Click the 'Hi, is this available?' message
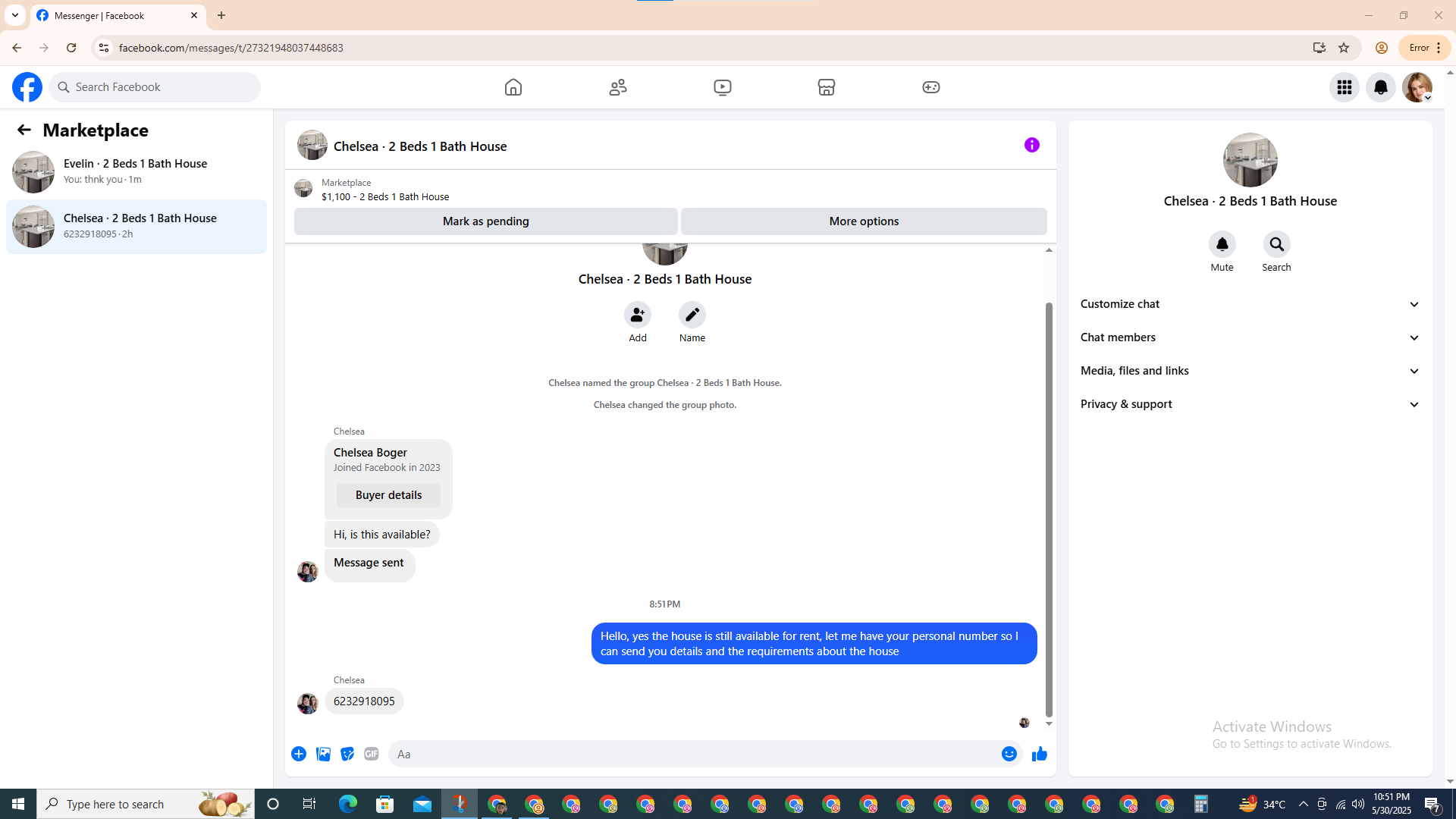 [381, 535]
